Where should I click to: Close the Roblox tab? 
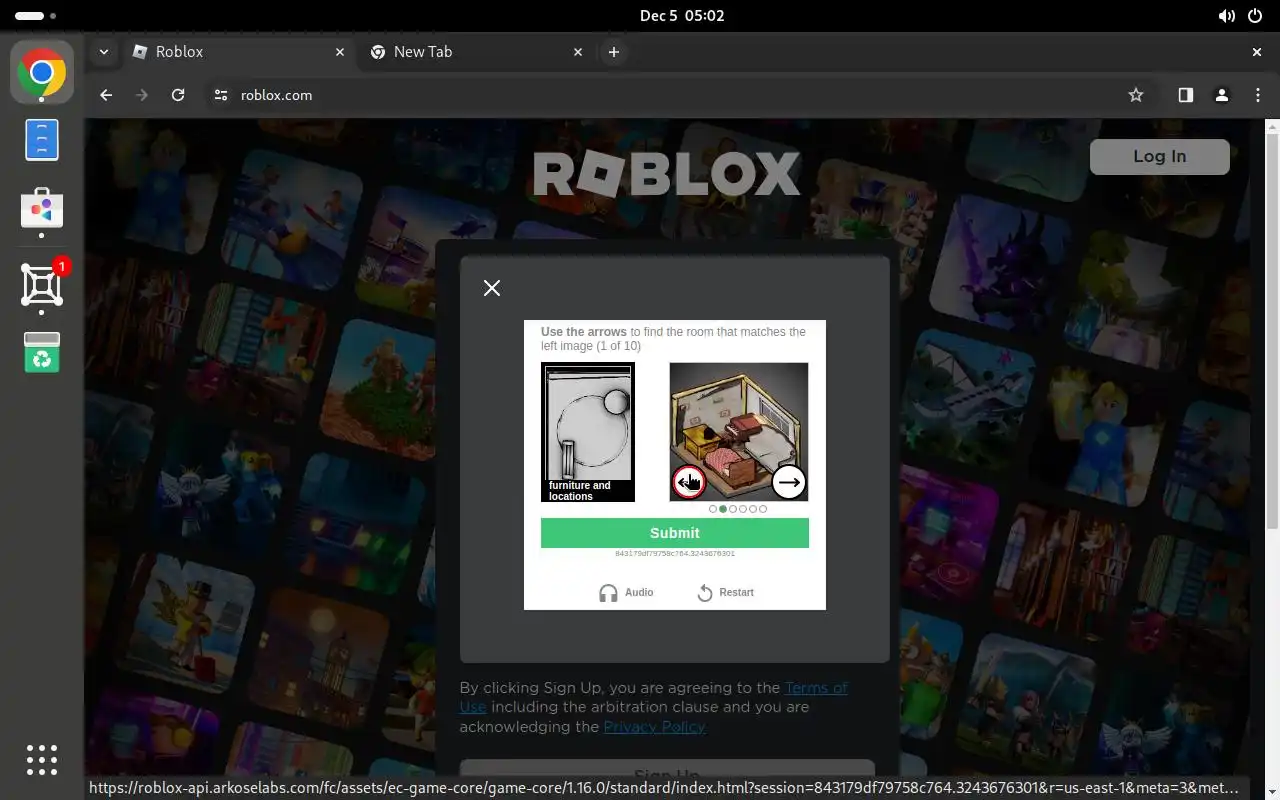point(340,52)
